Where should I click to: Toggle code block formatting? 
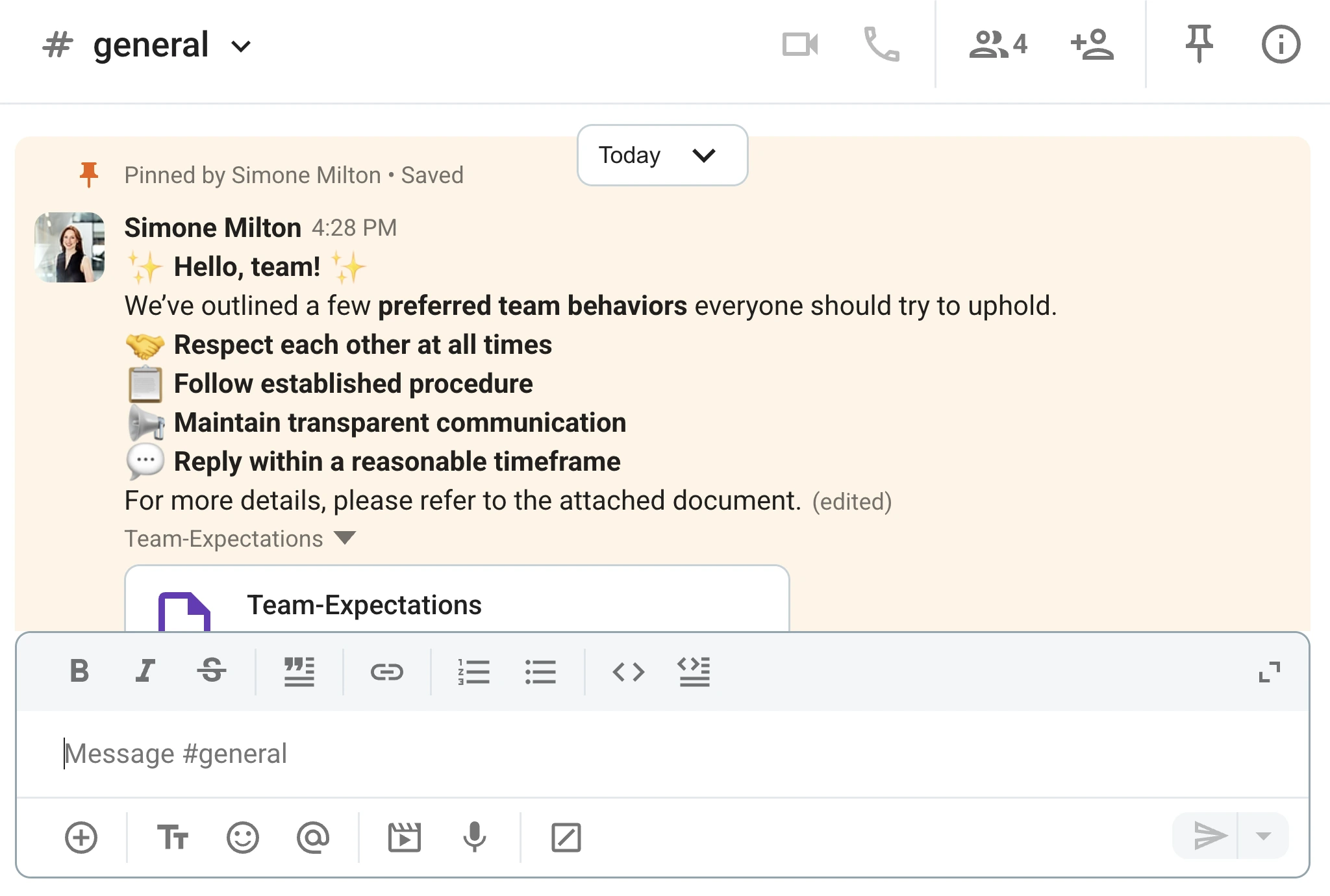(x=694, y=671)
